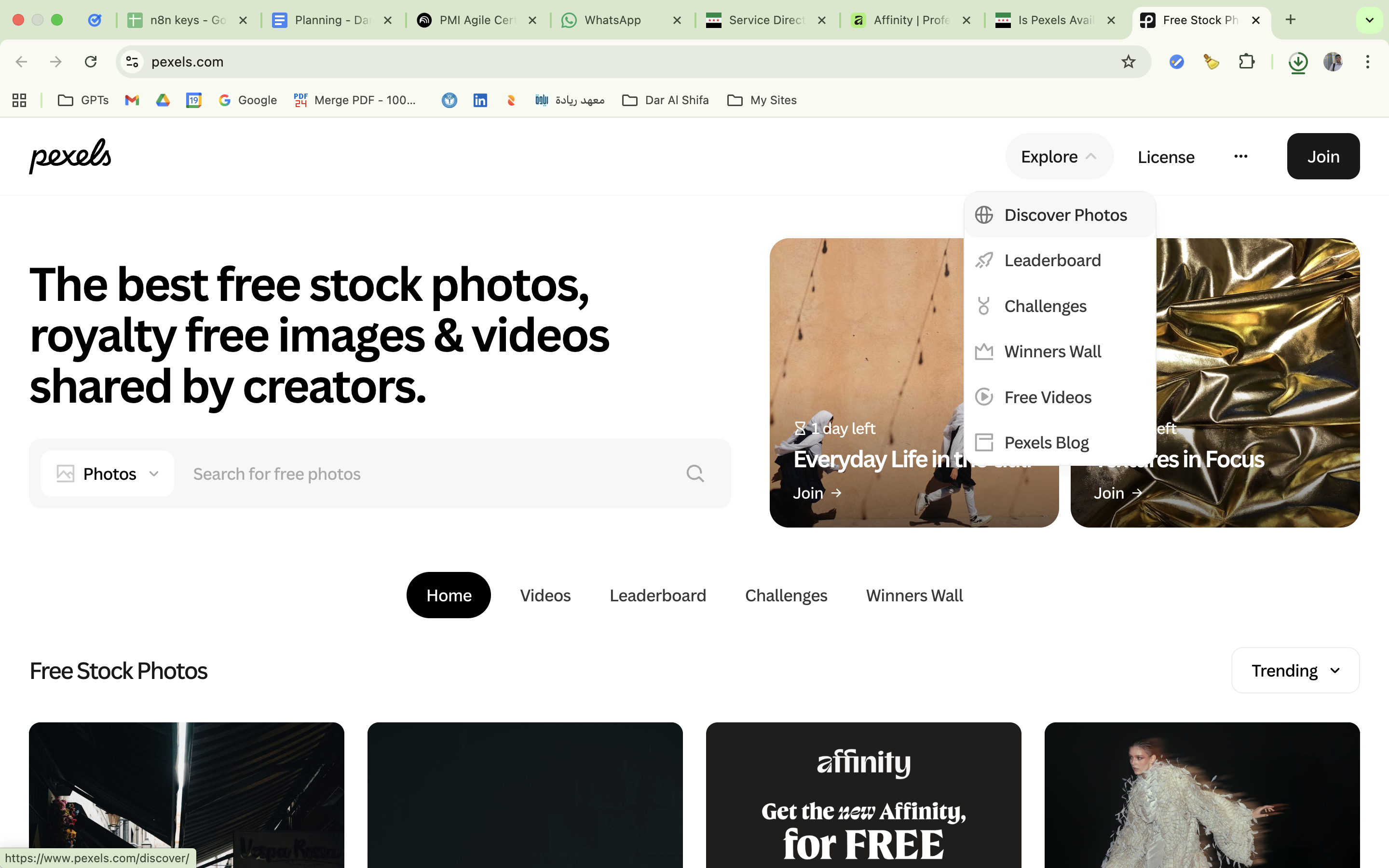
Task: Click the Pexels logo
Action: coord(70,156)
